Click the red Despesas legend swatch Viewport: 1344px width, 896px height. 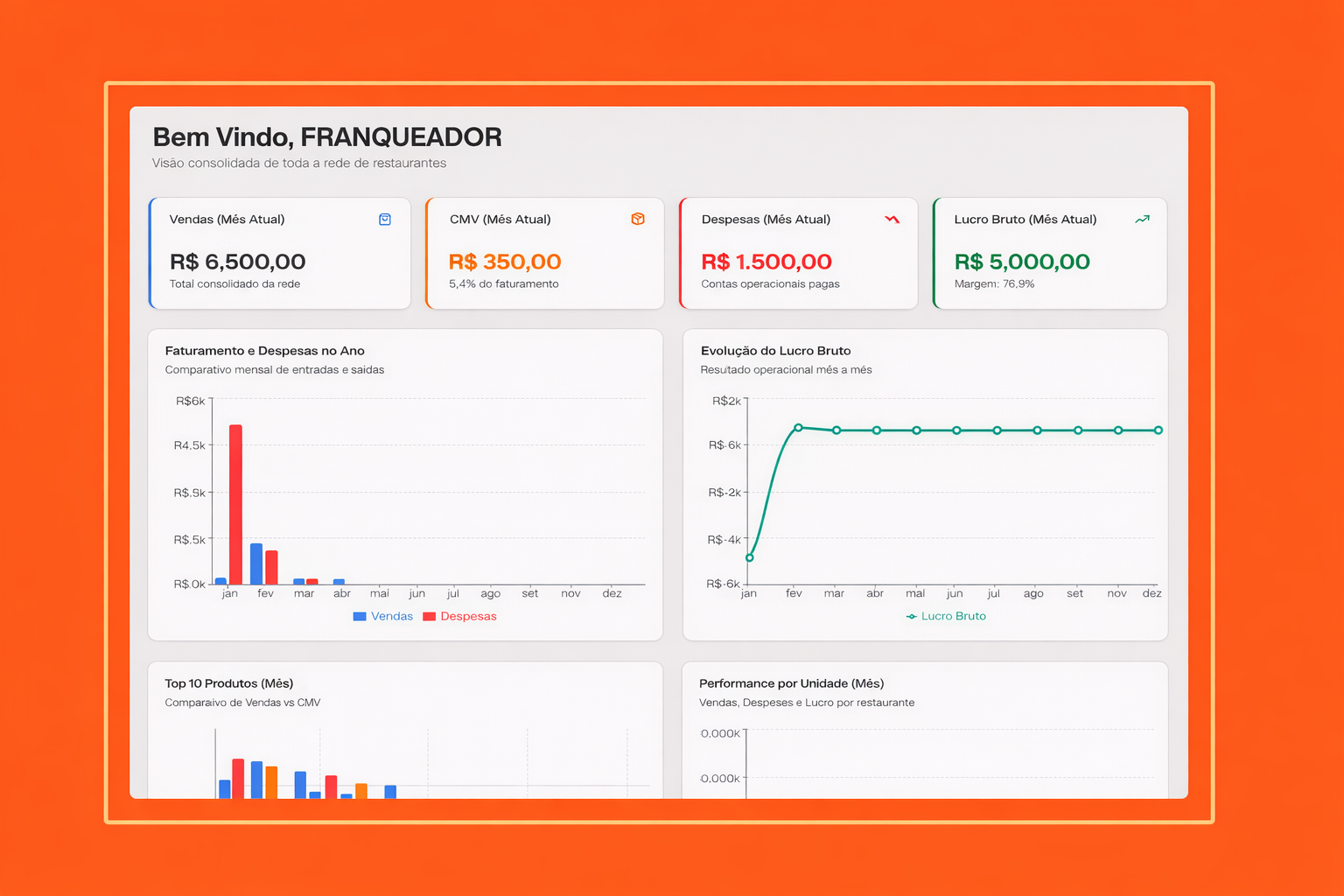(x=428, y=616)
